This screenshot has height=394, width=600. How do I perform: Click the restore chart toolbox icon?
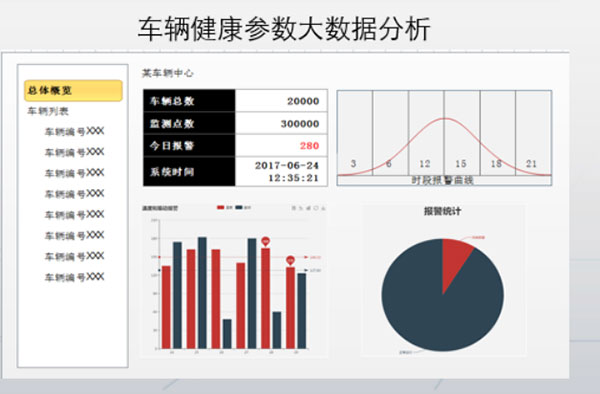[x=316, y=208]
